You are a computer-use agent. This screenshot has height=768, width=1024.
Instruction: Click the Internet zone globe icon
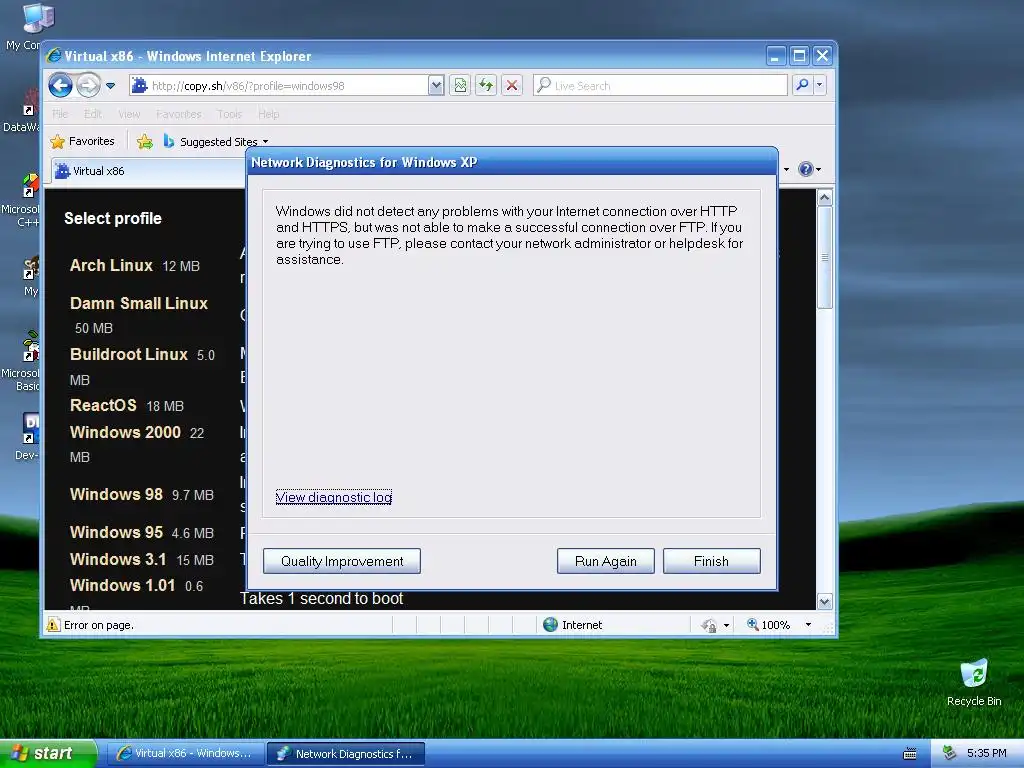pyautogui.click(x=551, y=625)
